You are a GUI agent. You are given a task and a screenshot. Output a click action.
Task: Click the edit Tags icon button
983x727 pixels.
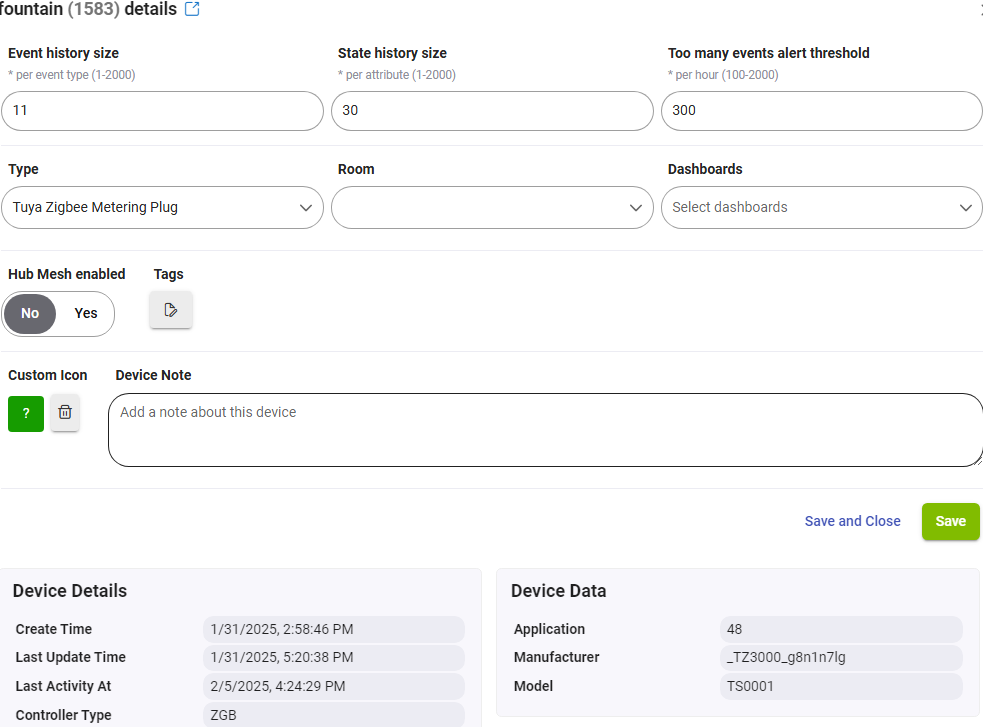[171, 310]
